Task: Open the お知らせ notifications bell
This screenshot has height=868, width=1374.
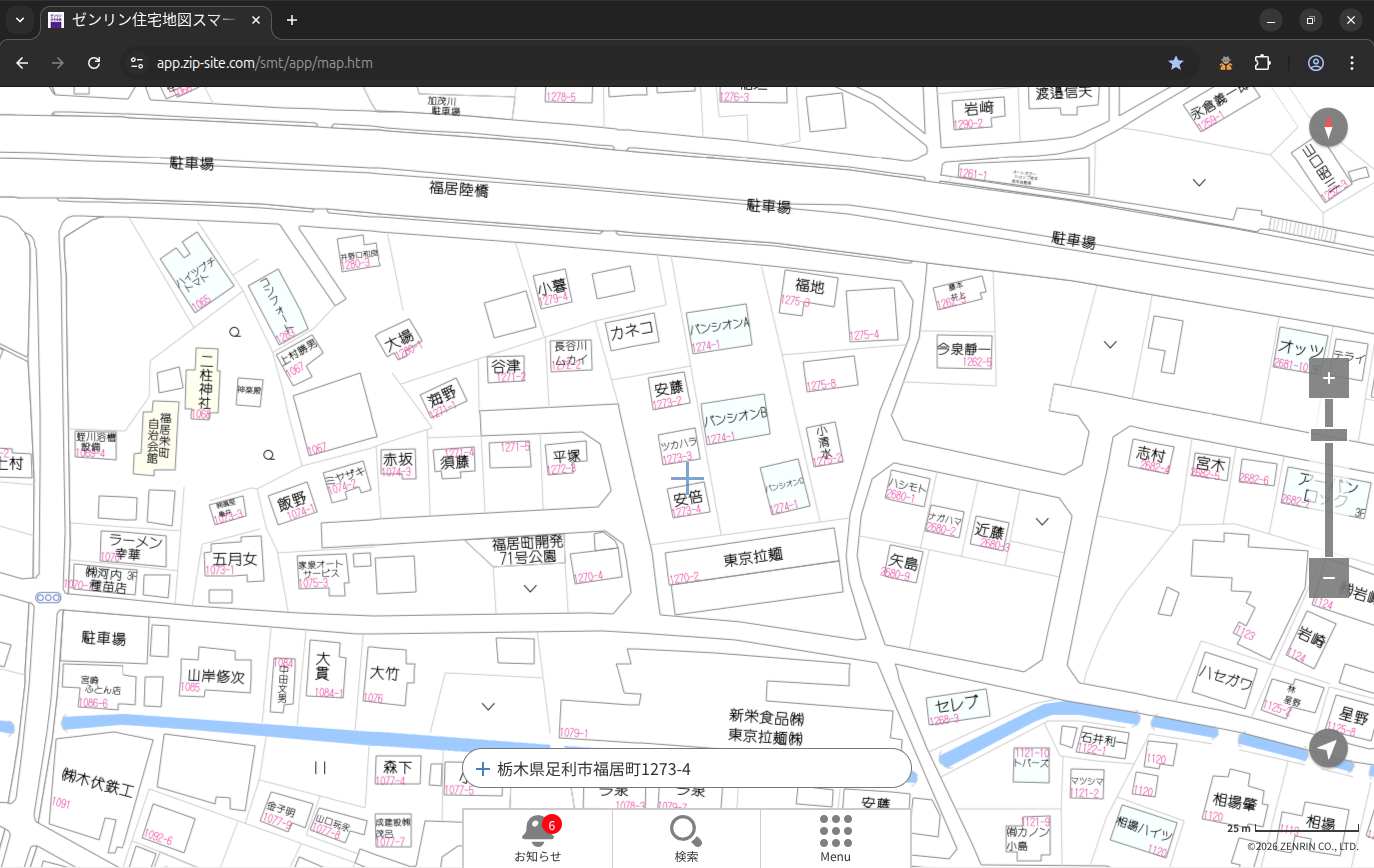Action: click(x=537, y=838)
